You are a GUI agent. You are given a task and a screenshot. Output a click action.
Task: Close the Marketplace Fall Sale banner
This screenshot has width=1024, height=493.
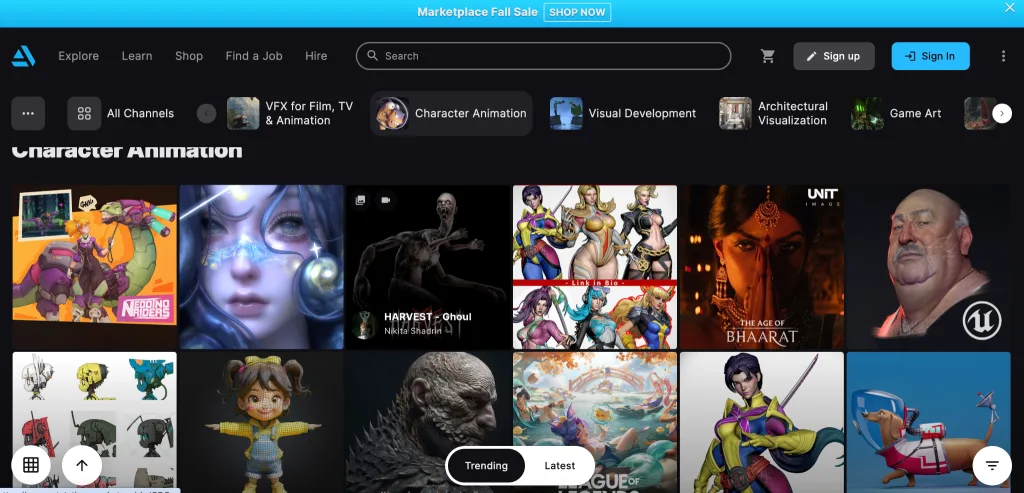[x=1009, y=8]
